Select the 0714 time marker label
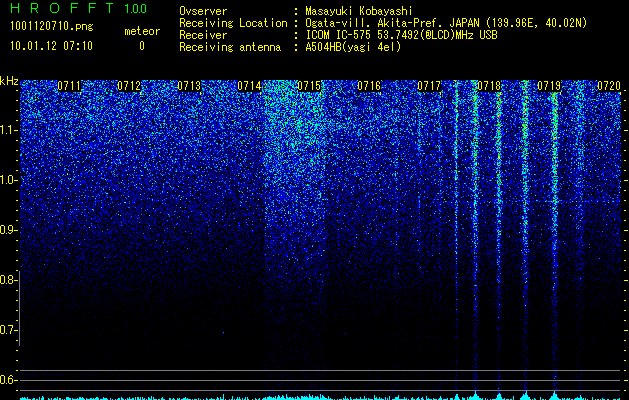Screen dimensions: 629x400 click(x=249, y=86)
